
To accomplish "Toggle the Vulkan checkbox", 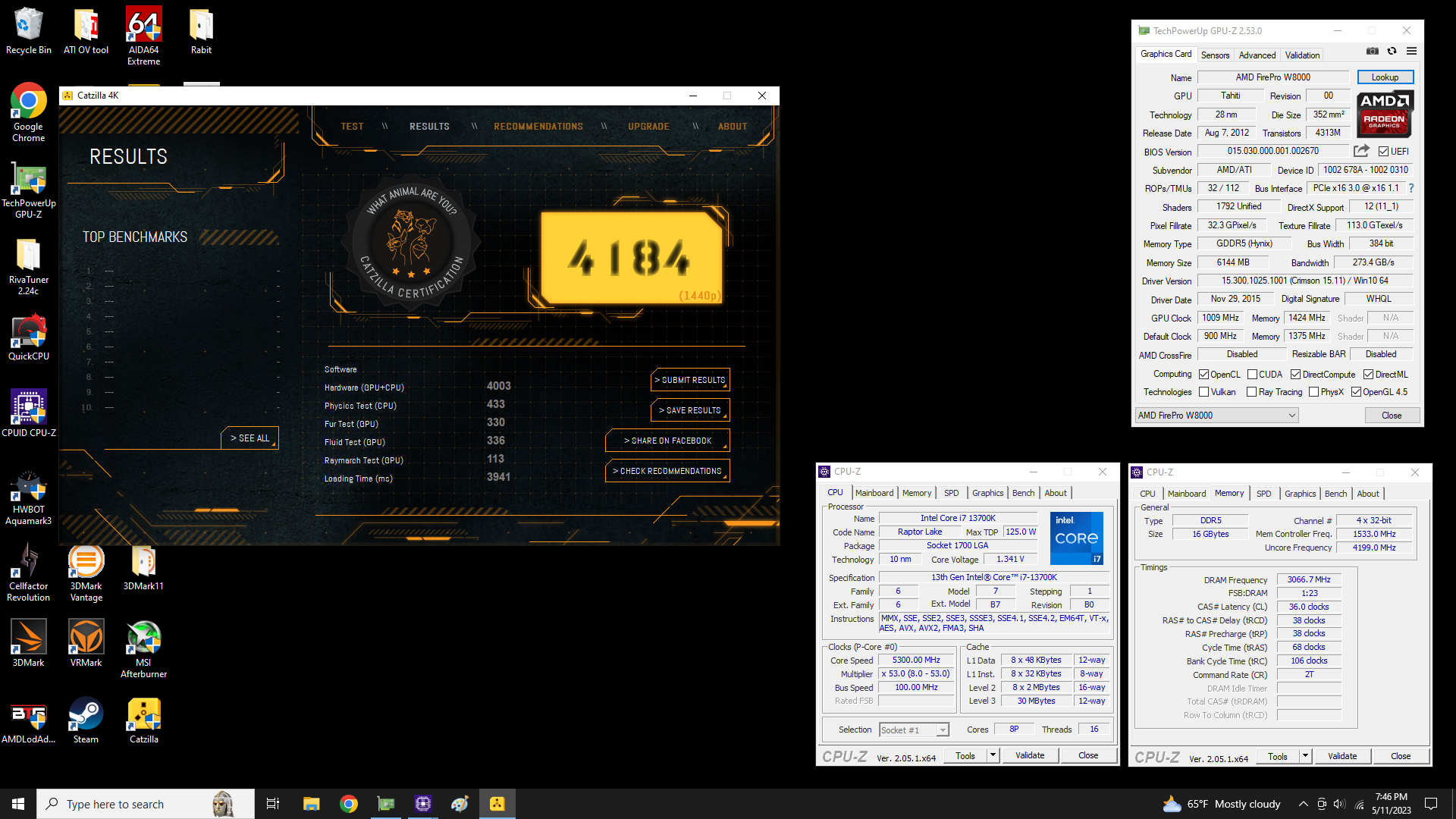I will [1203, 392].
